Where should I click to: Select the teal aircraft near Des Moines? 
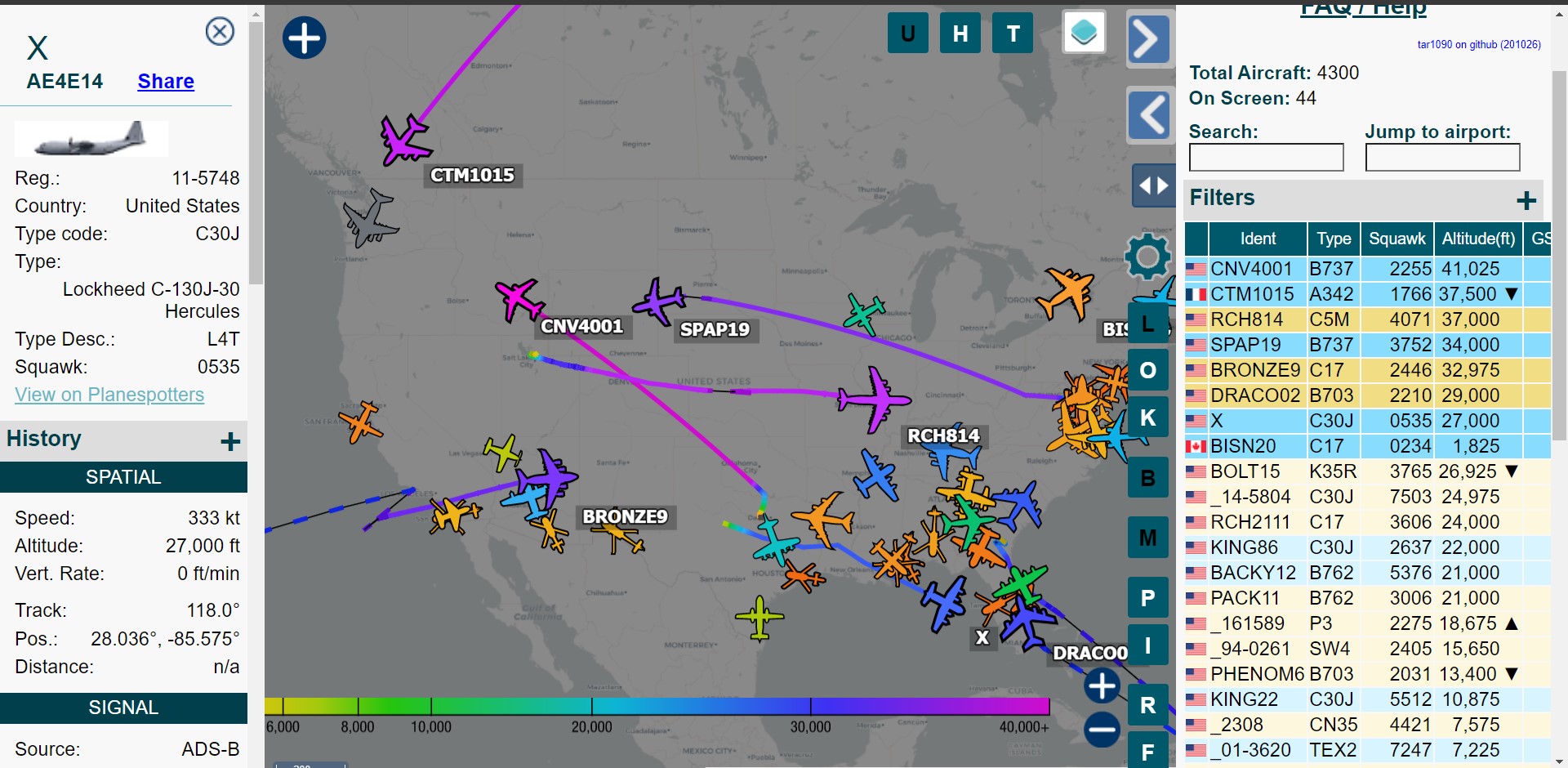(864, 313)
